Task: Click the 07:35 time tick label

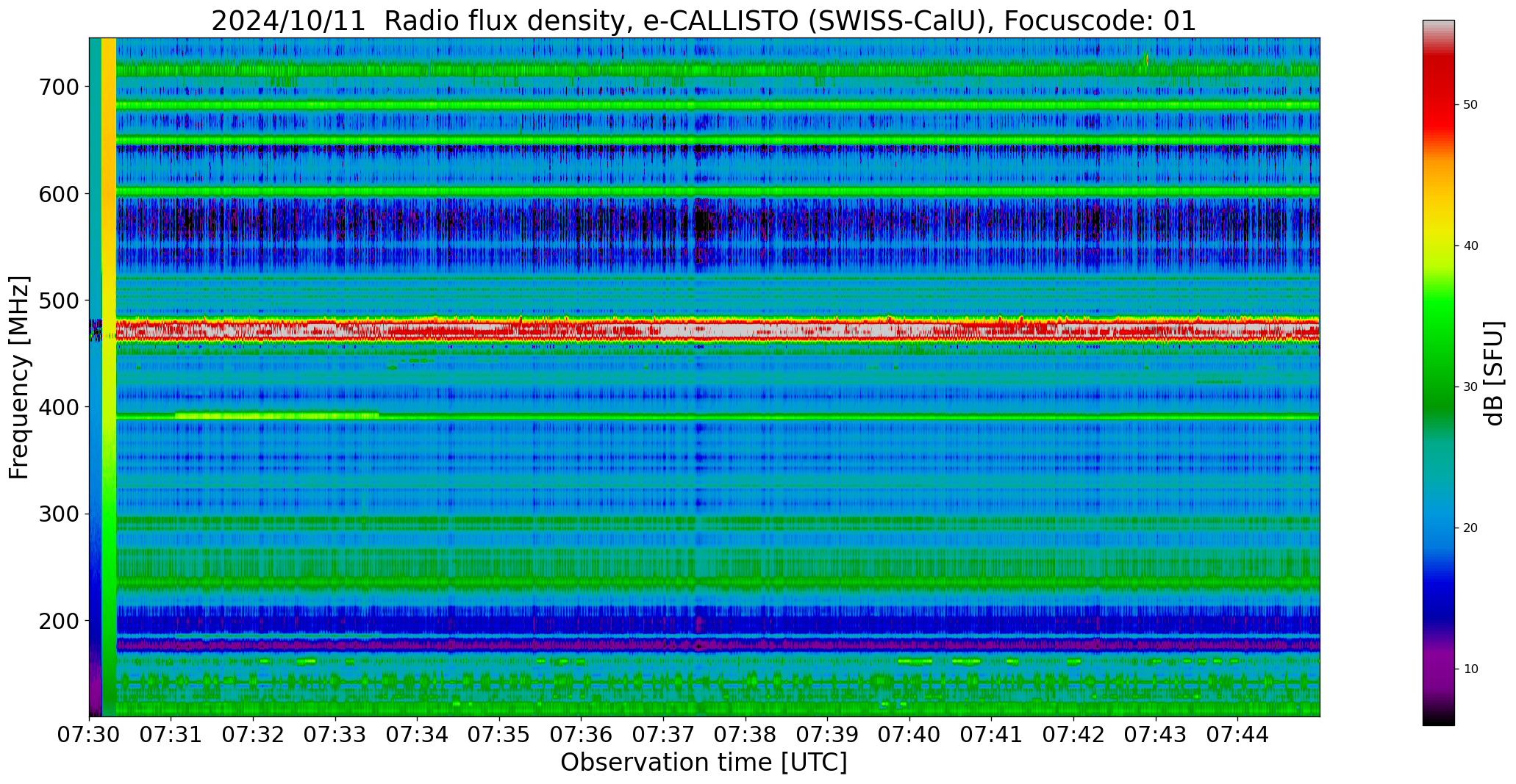Action: click(500, 733)
